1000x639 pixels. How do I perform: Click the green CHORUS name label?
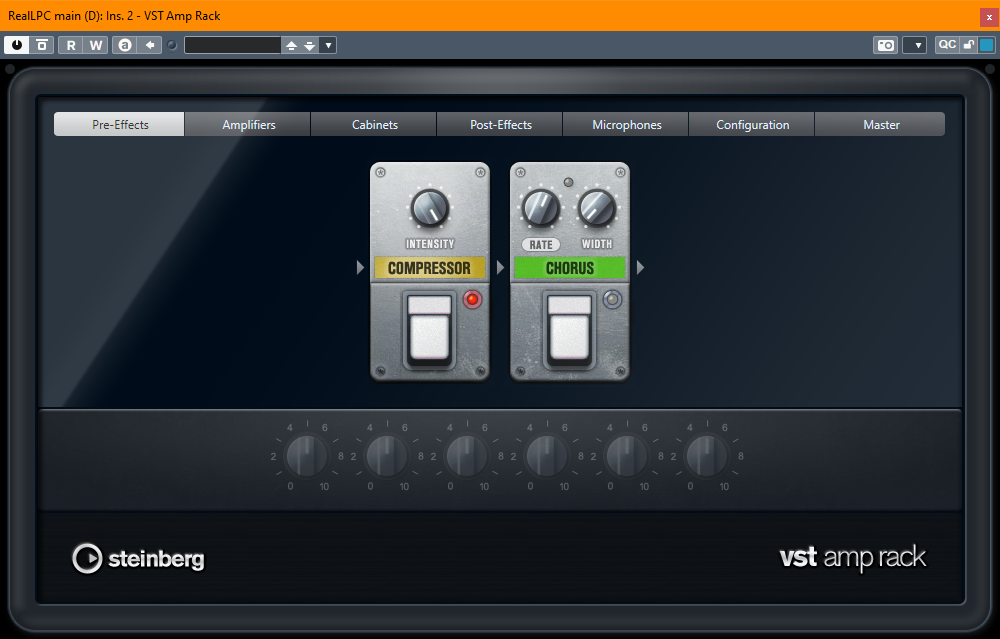570,268
